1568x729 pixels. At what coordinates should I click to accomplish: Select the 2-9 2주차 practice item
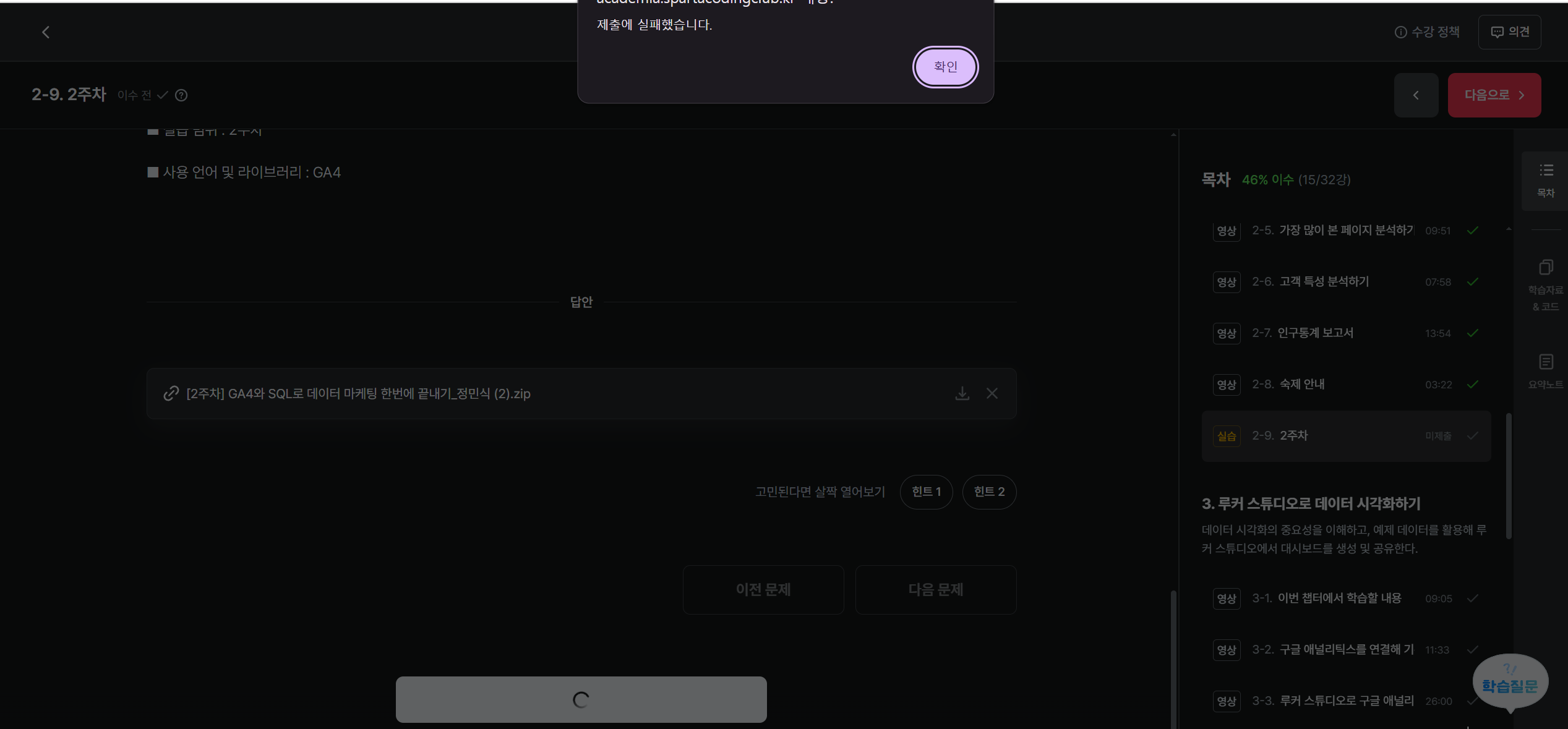point(1346,436)
